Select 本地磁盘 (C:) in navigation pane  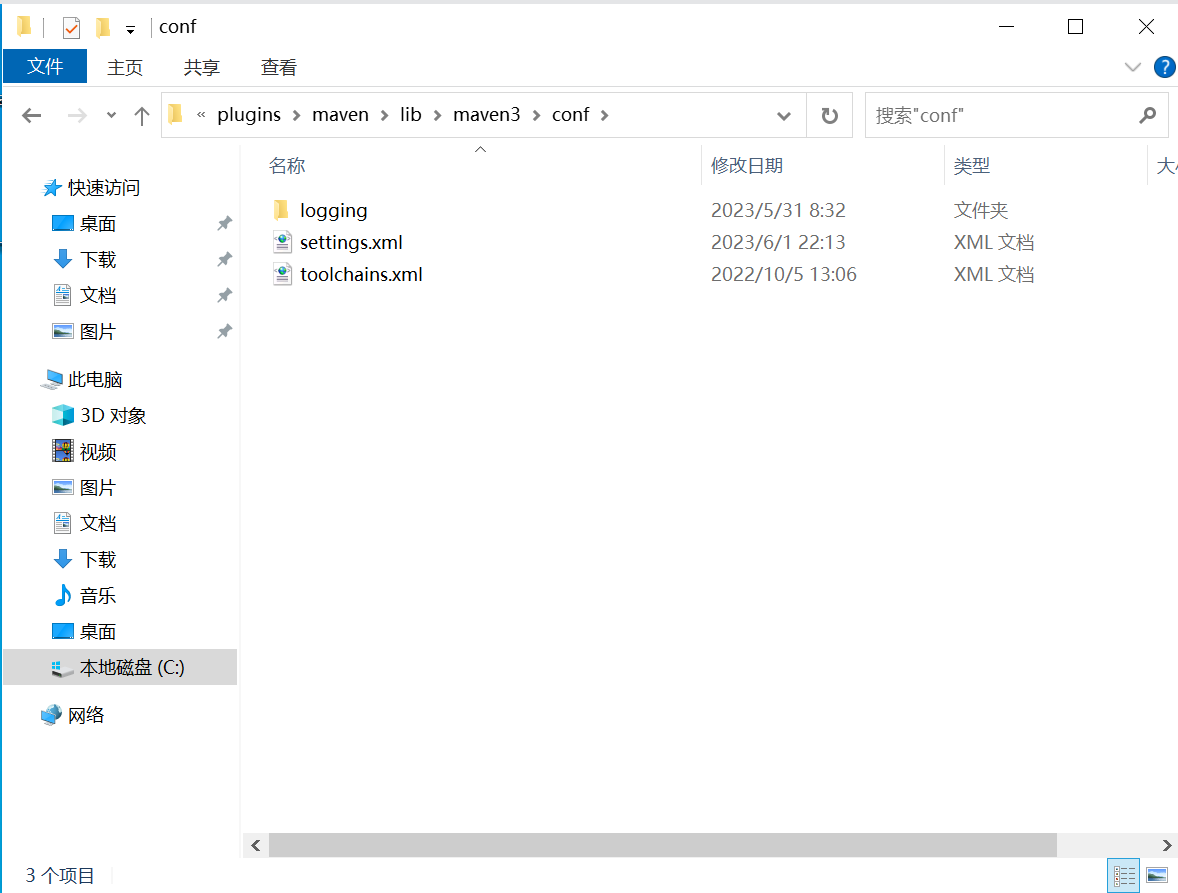click(132, 668)
